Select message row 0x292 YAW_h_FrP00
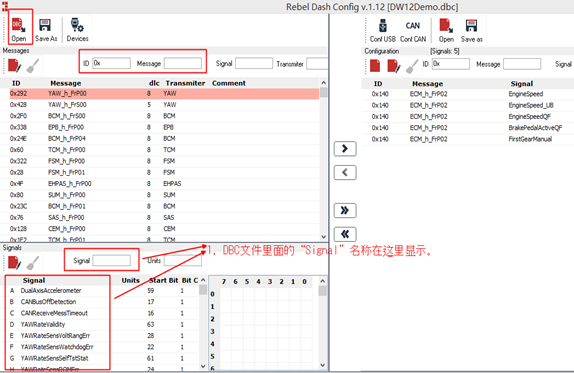The height and width of the screenshot is (373, 574). (x=164, y=93)
